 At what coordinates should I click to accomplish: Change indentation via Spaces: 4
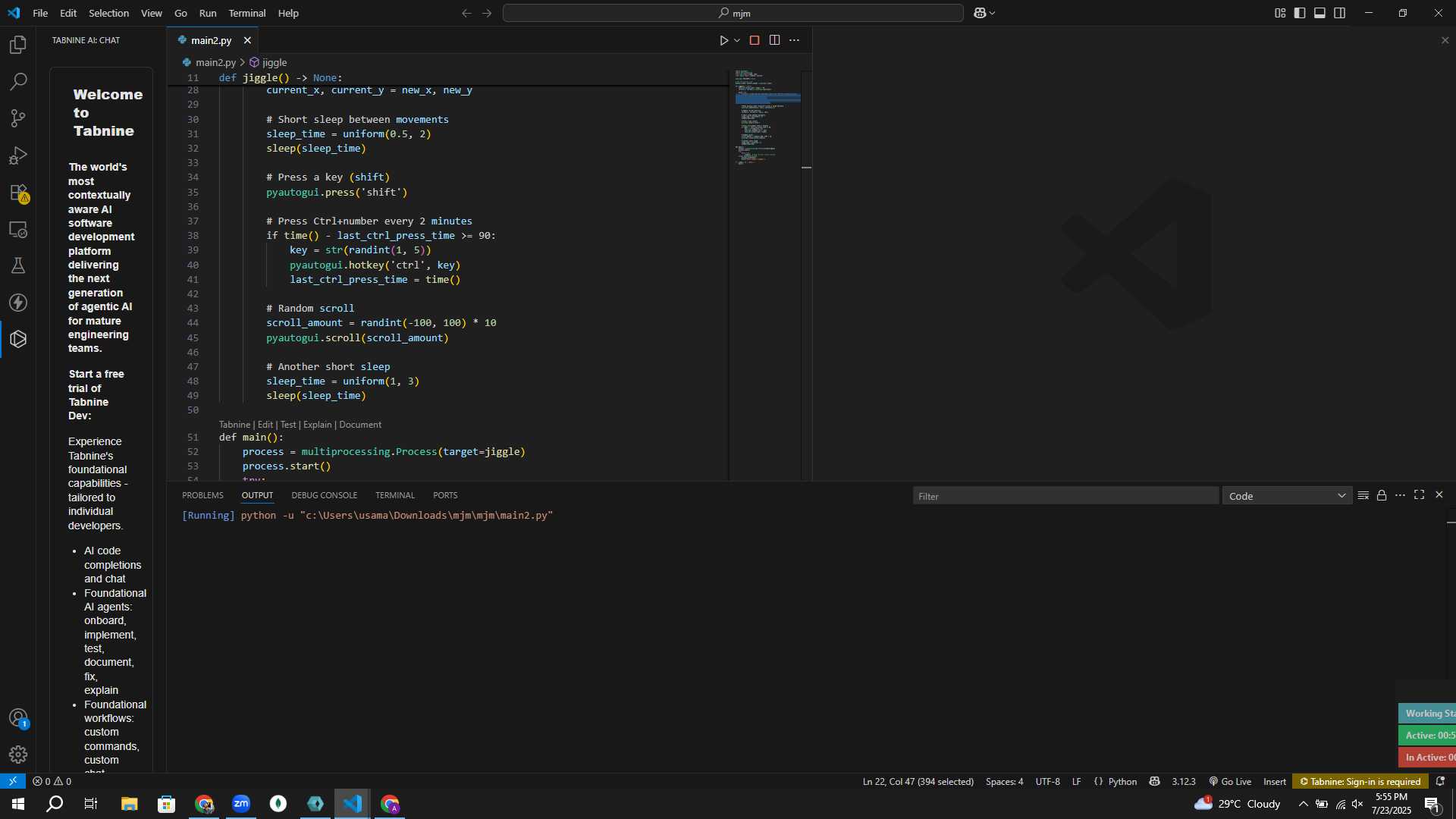tap(1004, 781)
